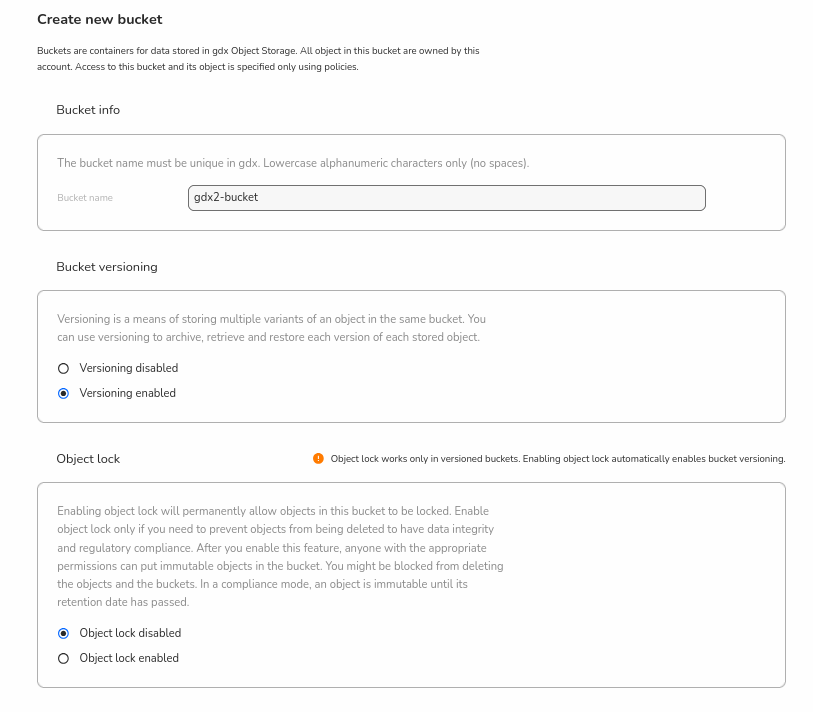
Task: Enable object lock via its radio button
Action: 64,658
